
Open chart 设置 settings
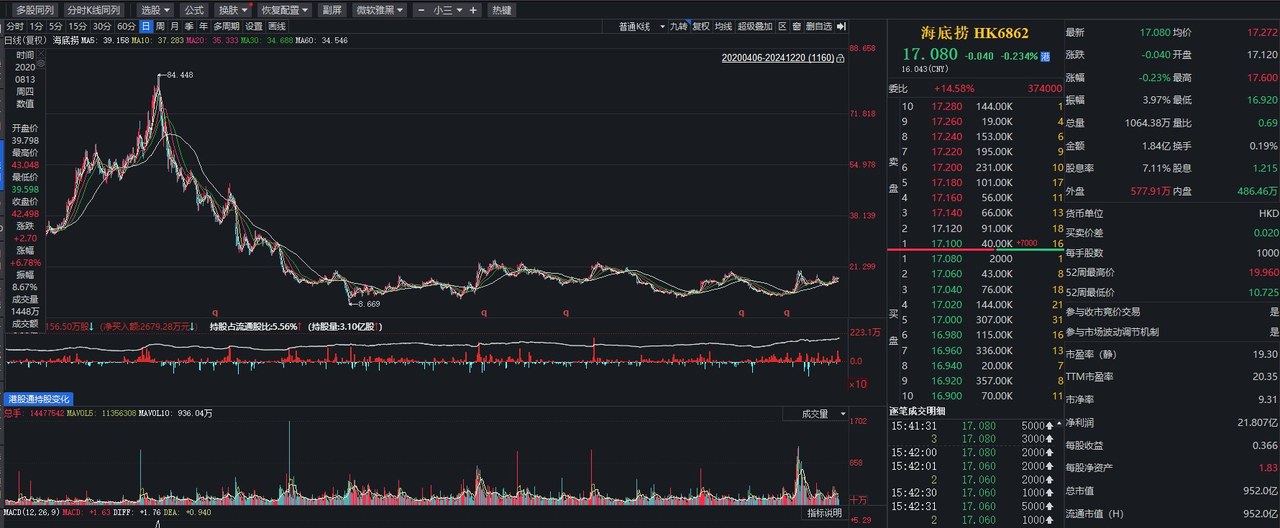[x=254, y=26]
